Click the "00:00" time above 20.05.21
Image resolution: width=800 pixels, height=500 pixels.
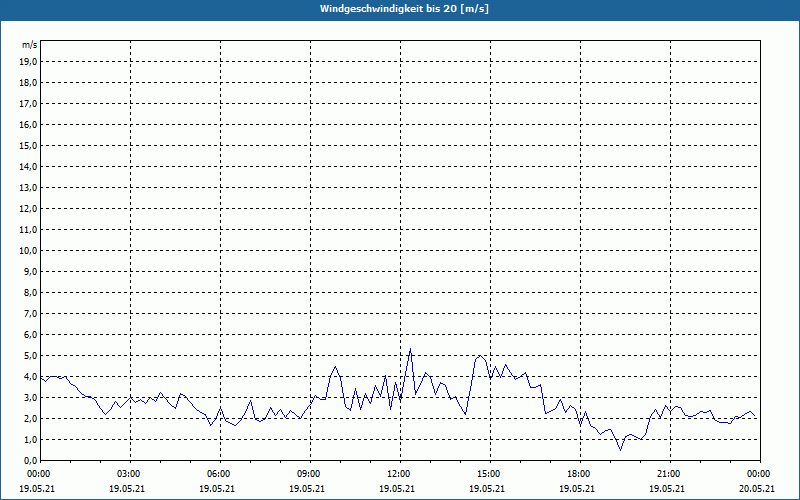[x=761, y=474]
